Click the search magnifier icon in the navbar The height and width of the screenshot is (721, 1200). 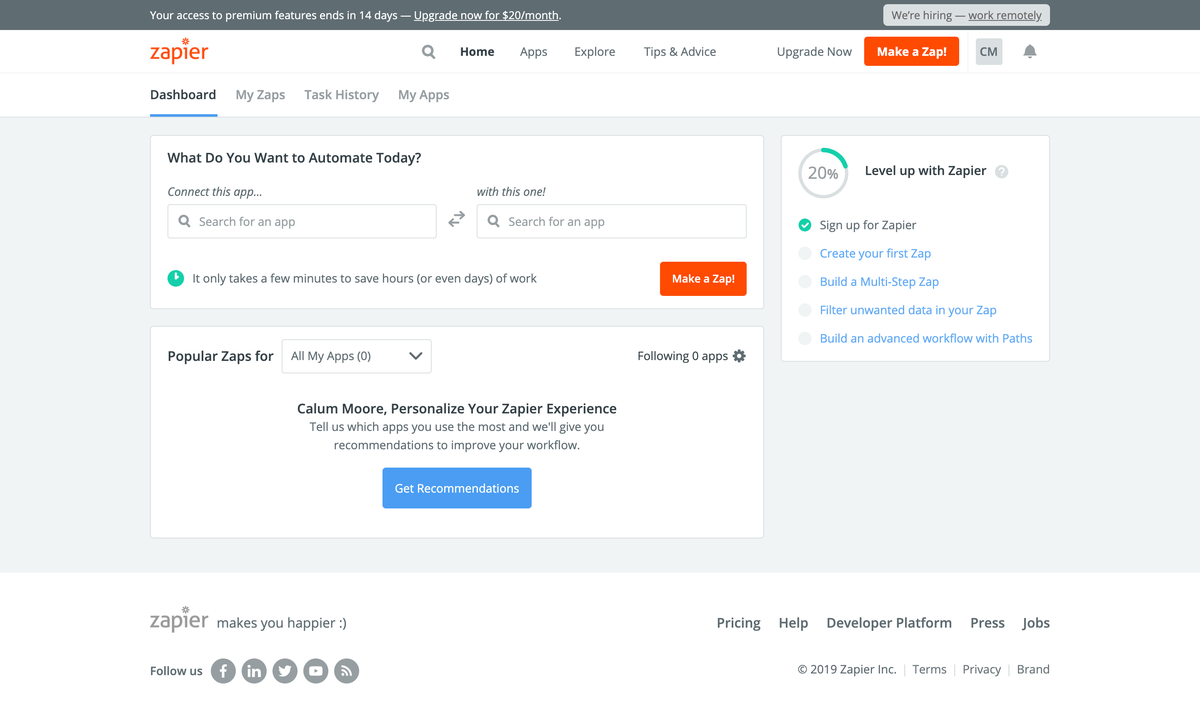click(428, 52)
